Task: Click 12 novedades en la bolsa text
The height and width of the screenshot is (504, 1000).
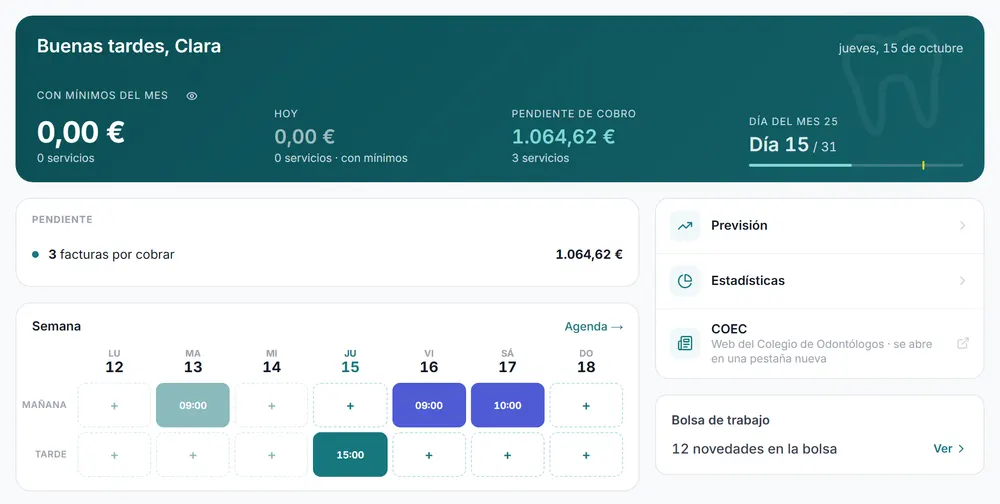Action: point(754,448)
